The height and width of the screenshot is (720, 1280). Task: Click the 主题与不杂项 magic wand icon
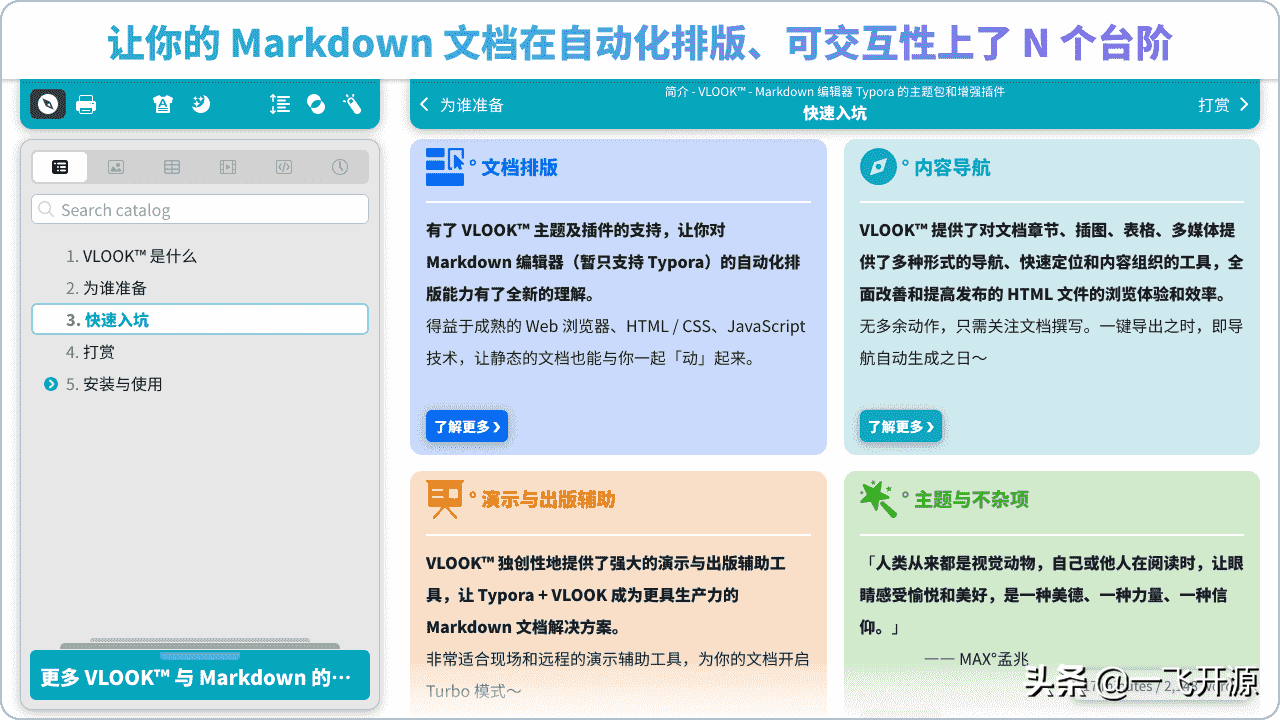click(x=879, y=499)
